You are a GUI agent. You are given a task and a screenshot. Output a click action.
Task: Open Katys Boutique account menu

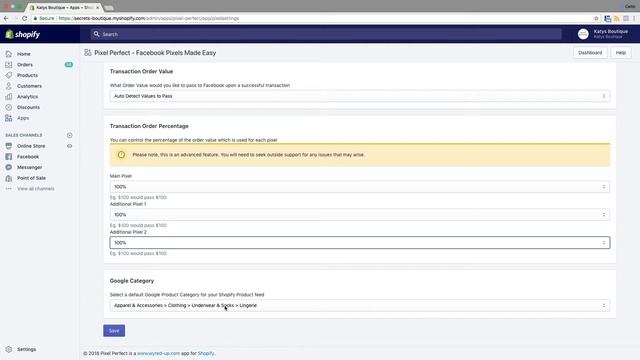(x=603, y=34)
